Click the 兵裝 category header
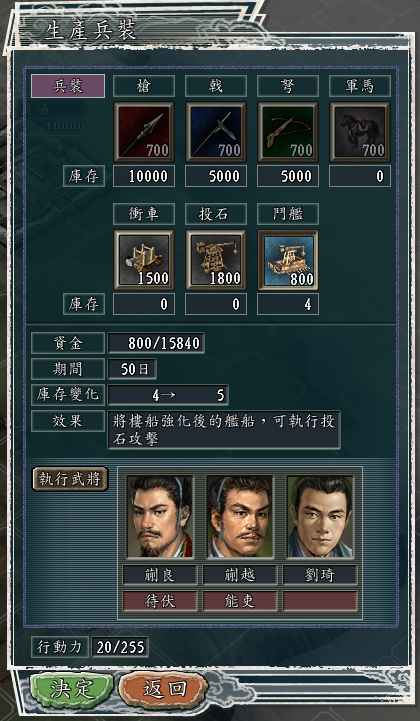The image size is (420, 721). pyautogui.click(x=68, y=86)
